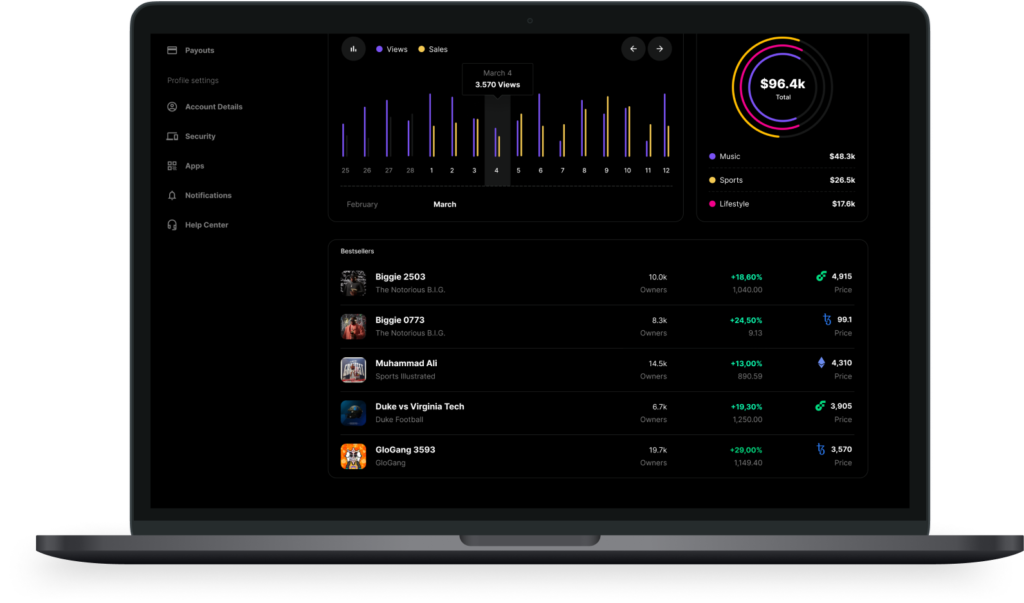The width and height of the screenshot is (1024, 603).
Task: Click the Lifestyle $17.6k value
Action: [843, 204]
